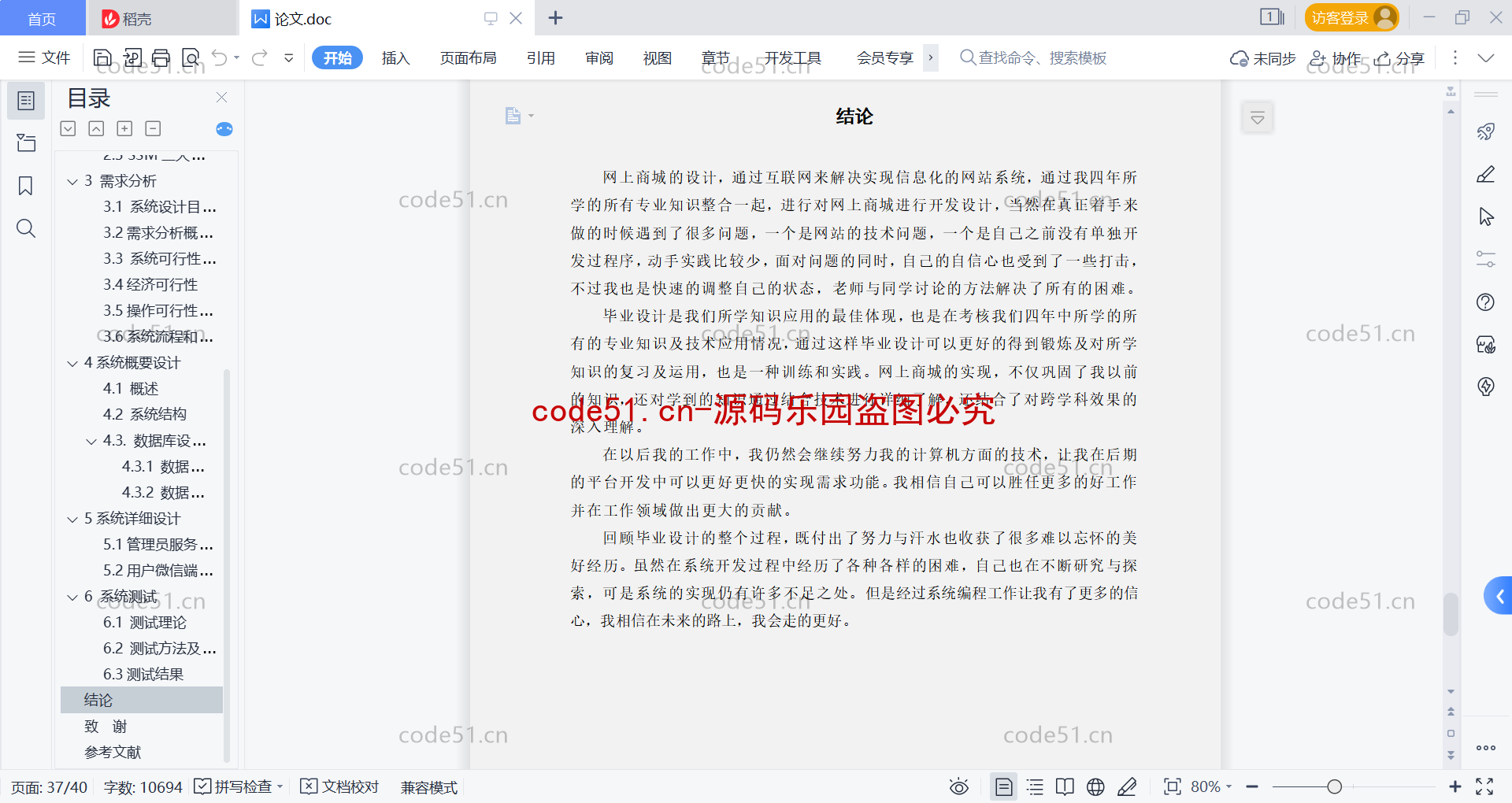The height and width of the screenshot is (803, 1512).
Task: Close the 目录 outline panel
Action: tap(221, 98)
